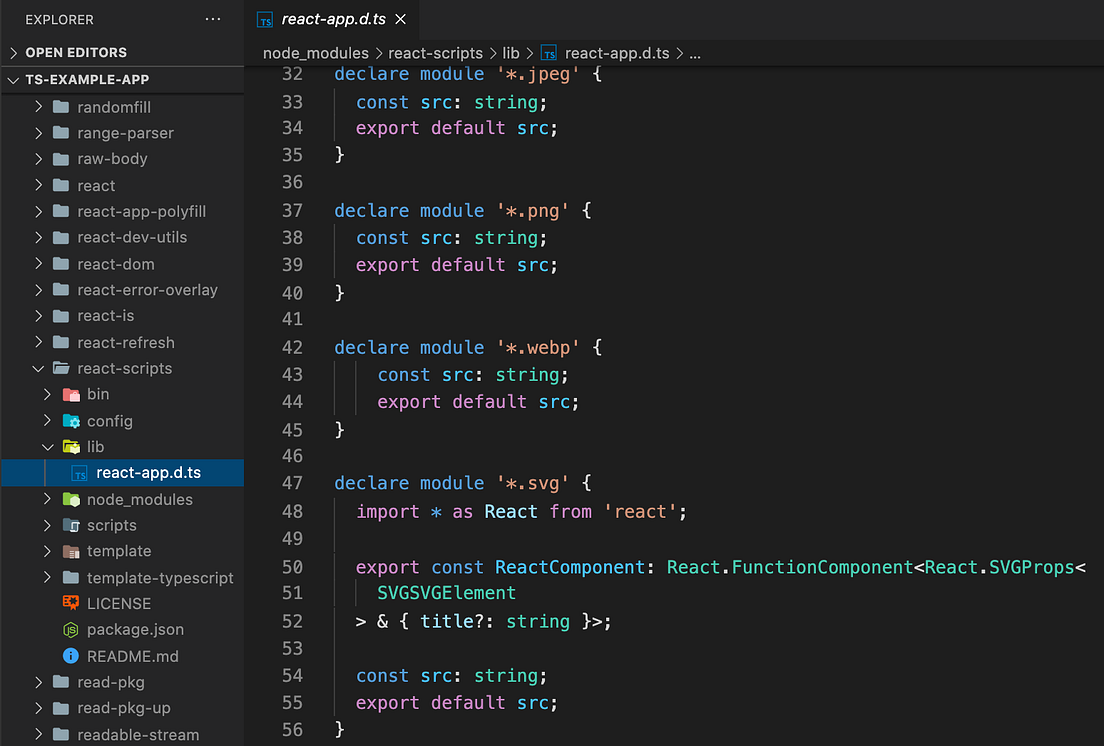Collapse the TS-EXAMPLE-APP root folder
Image resolution: width=1104 pixels, height=746 pixels.
click(13, 80)
